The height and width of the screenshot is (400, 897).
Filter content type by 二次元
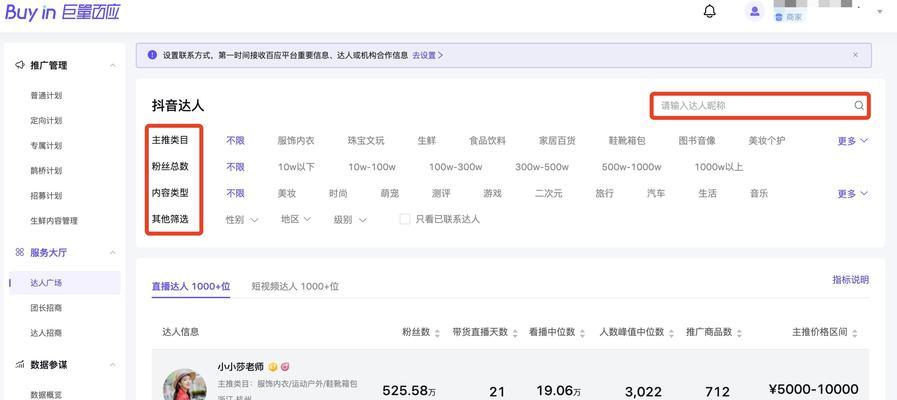pyautogui.click(x=549, y=193)
